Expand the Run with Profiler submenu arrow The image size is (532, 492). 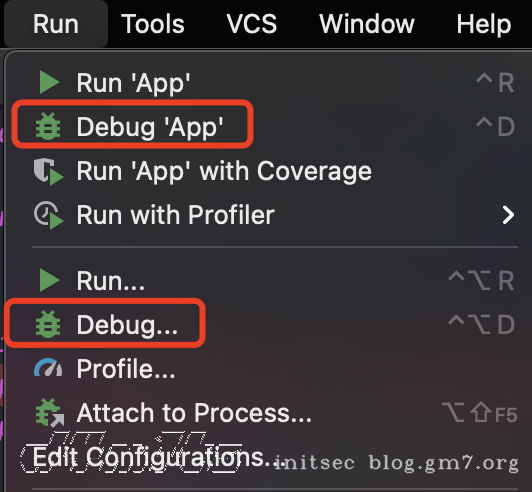508,215
